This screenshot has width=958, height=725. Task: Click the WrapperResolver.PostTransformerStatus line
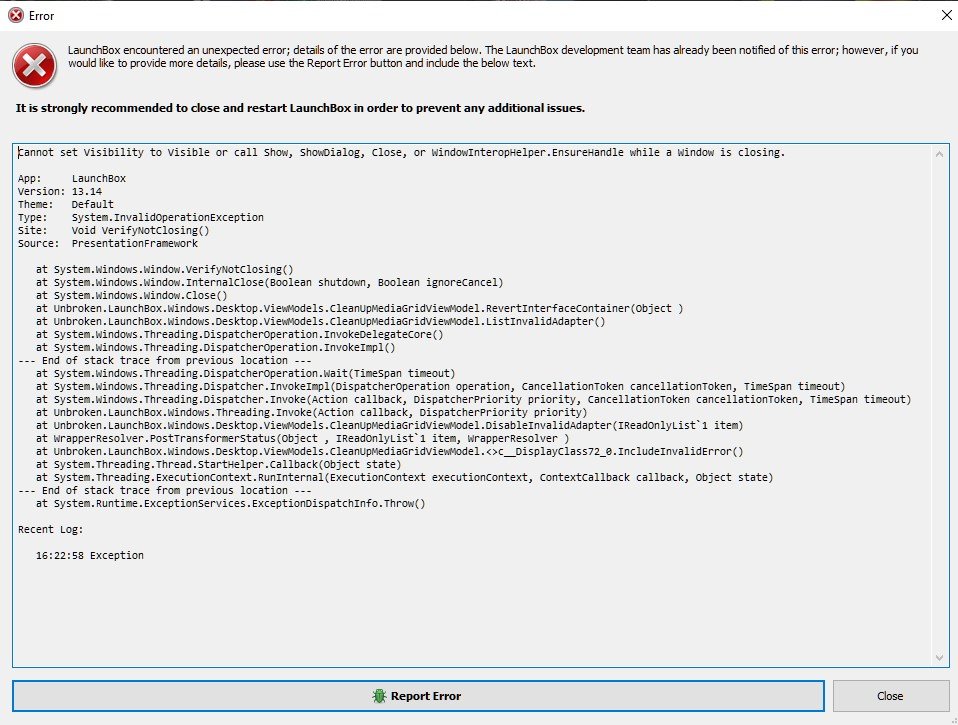pos(302,439)
